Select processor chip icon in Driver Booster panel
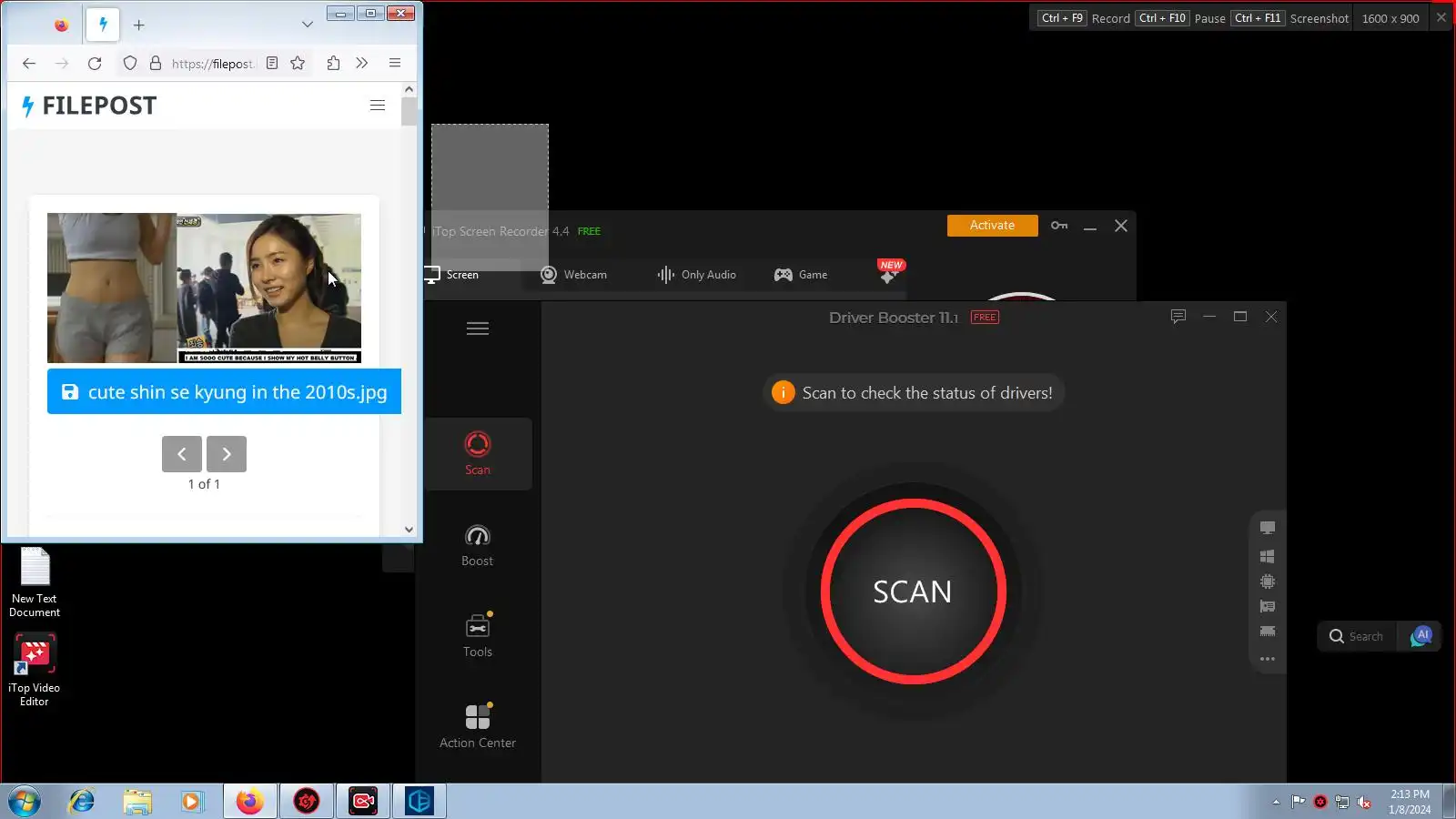This screenshot has height=819, width=1456. point(1268,581)
